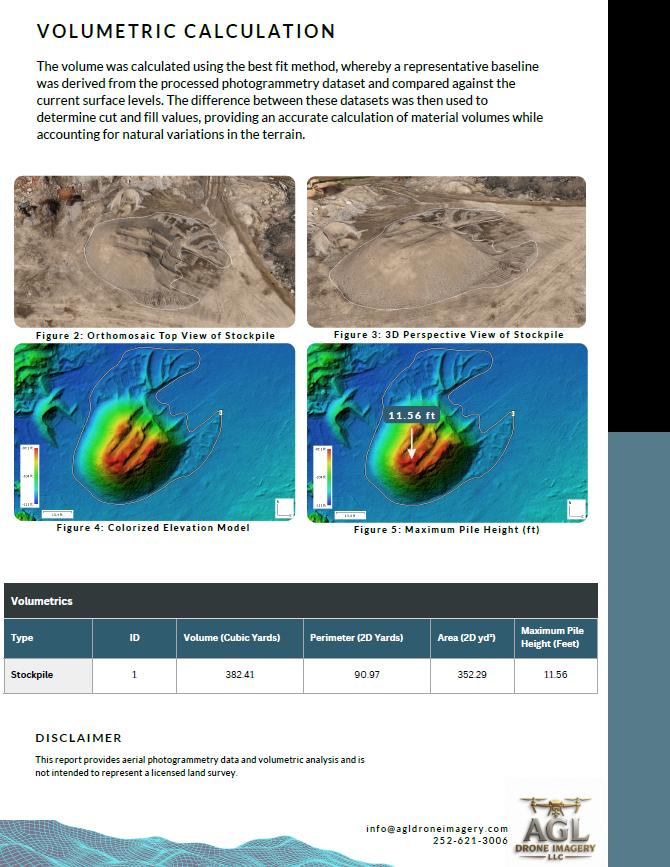Screen dimensions: 670x867
Task: Click the elevation color legend in Figure 5
Action: pyautogui.click(x=323, y=477)
